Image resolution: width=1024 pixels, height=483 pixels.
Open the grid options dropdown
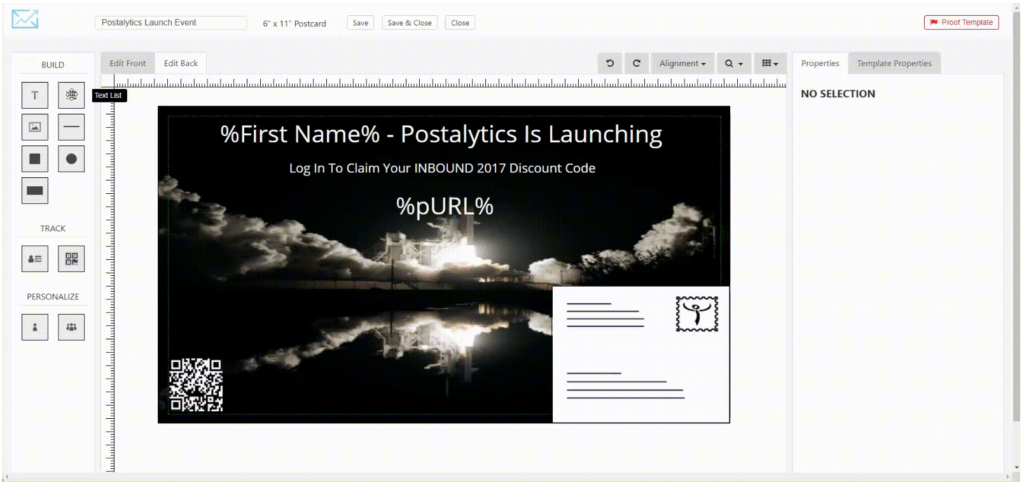tap(771, 63)
